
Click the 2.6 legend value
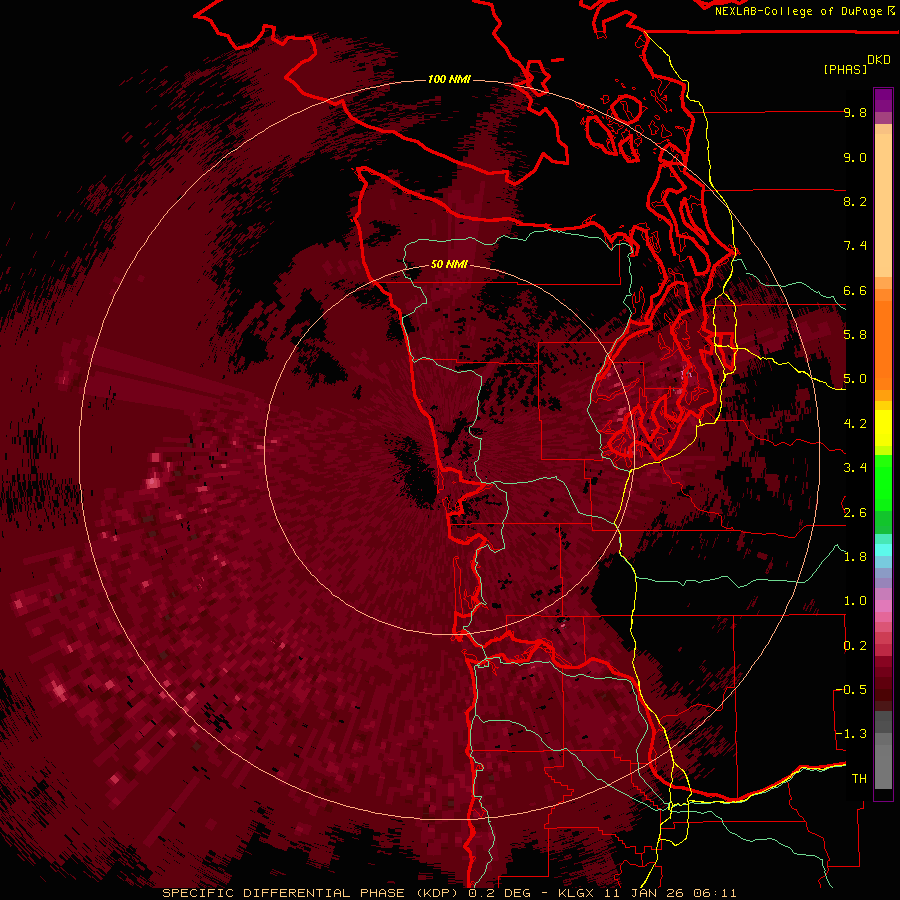(855, 513)
